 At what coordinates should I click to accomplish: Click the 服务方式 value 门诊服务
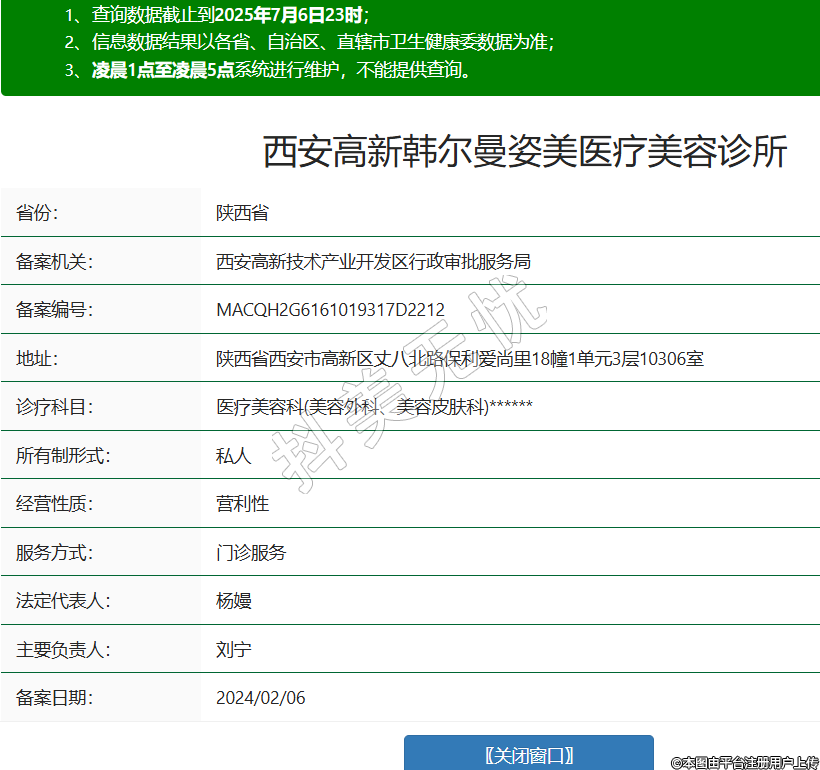pyautogui.click(x=251, y=553)
